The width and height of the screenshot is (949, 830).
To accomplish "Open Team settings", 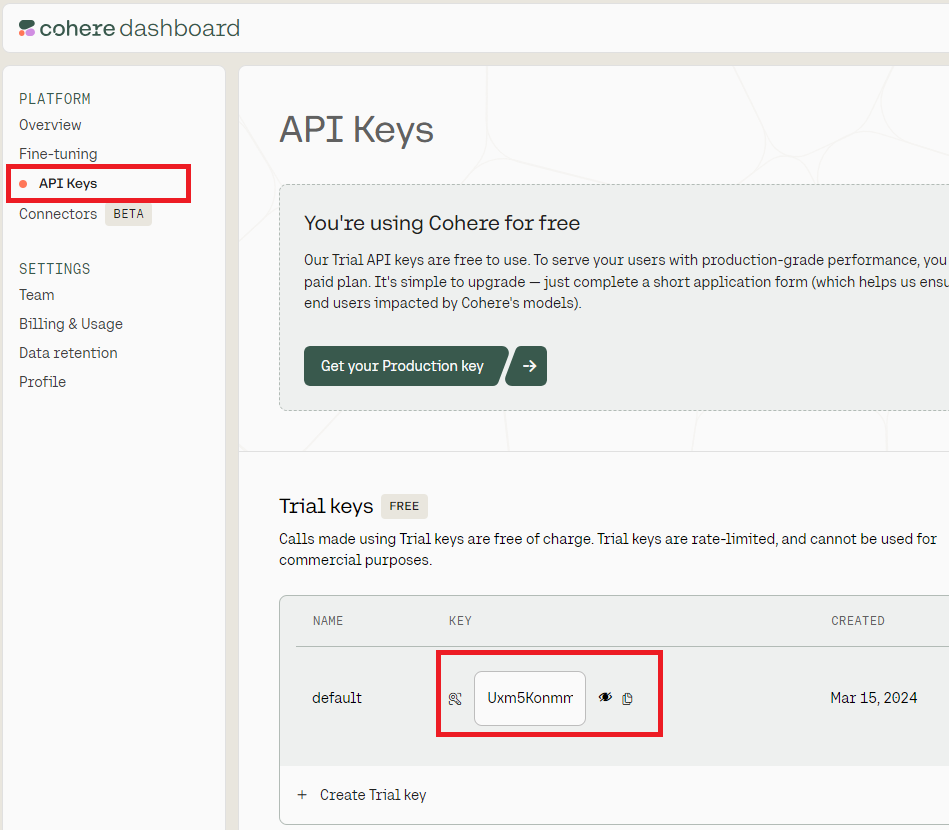I will [x=36, y=295].
